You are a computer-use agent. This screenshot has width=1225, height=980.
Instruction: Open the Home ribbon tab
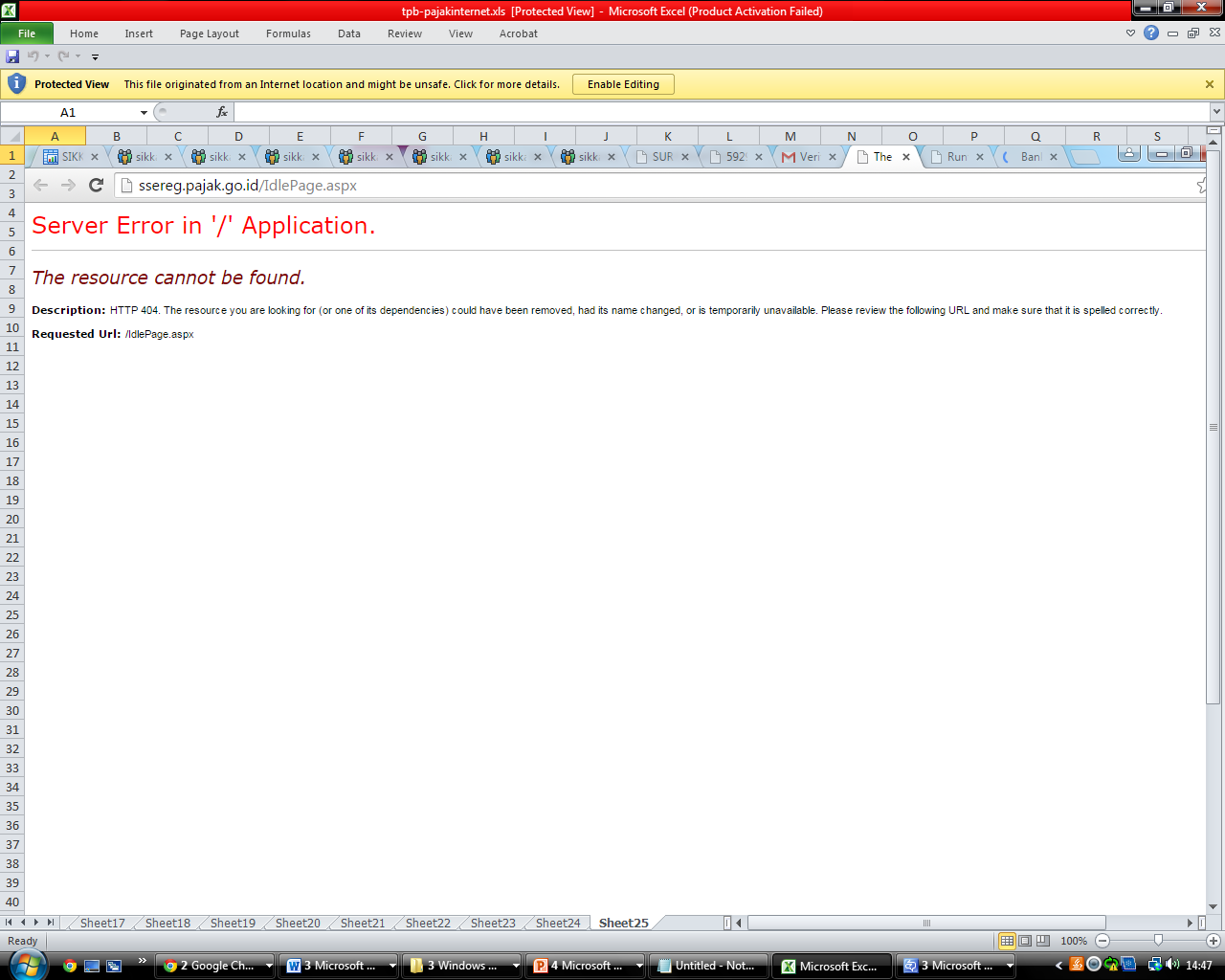(x=84, y=33)
